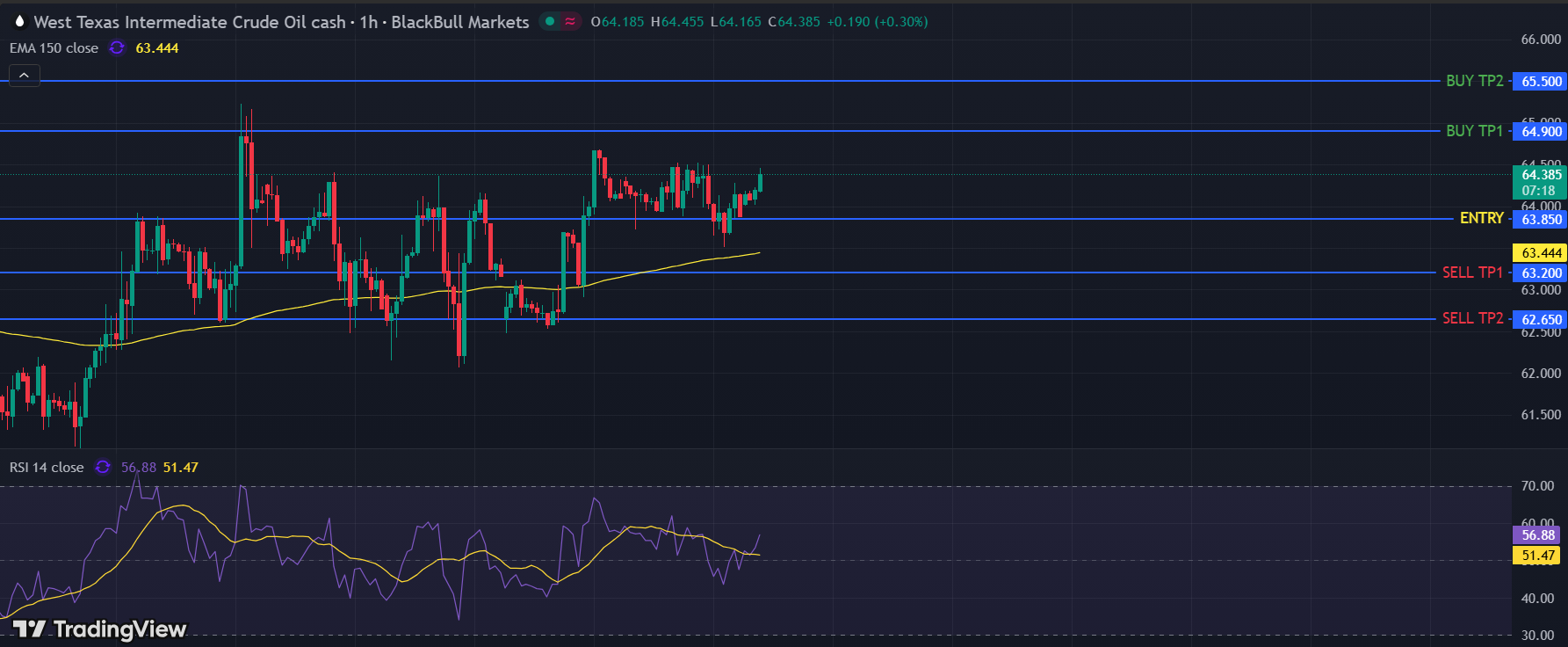The image size is (1568, 647).
Task: Click the SELL TP1 line label
Action: pos(1472,273)
